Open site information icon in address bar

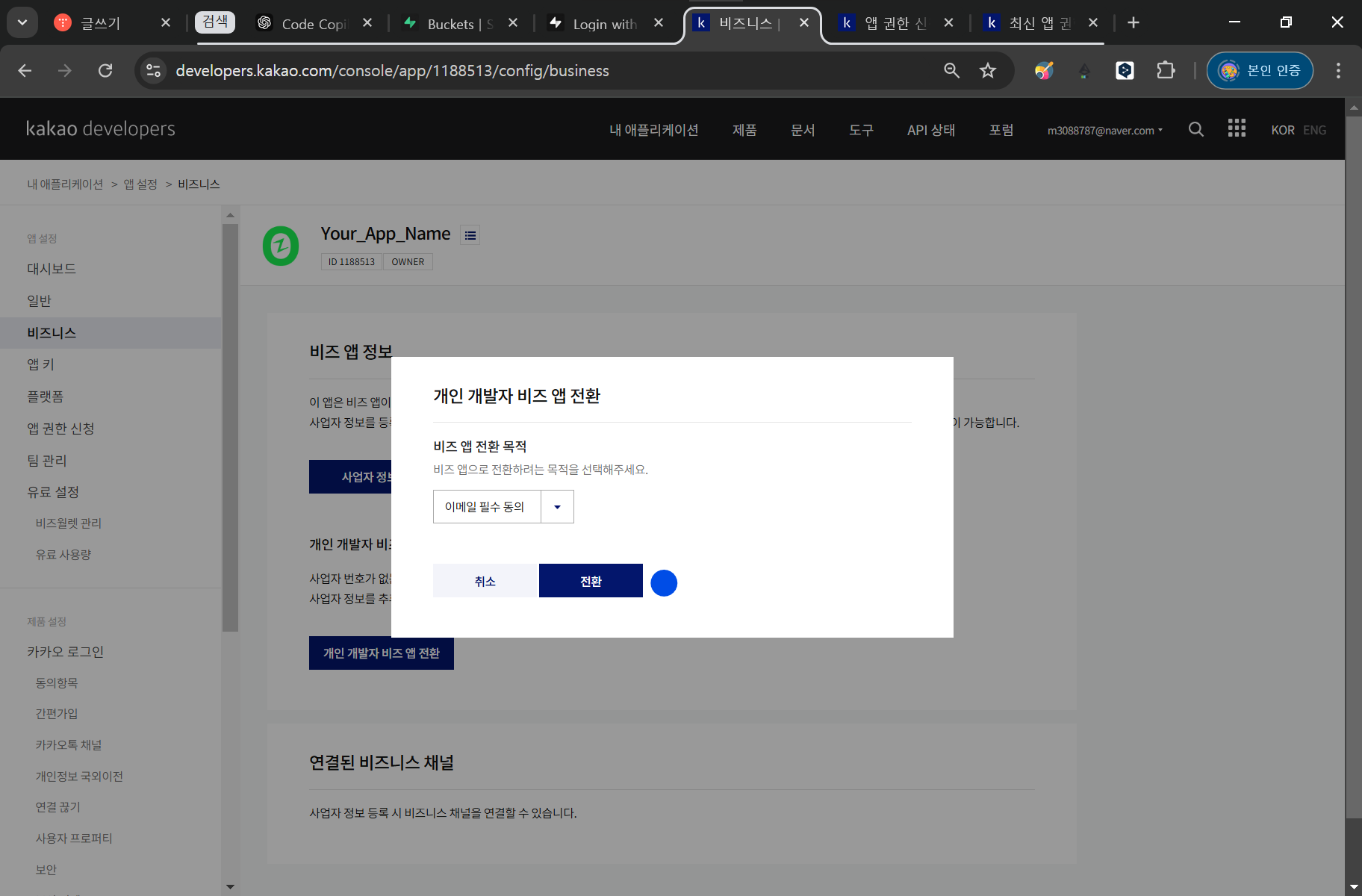pos(154,70)
